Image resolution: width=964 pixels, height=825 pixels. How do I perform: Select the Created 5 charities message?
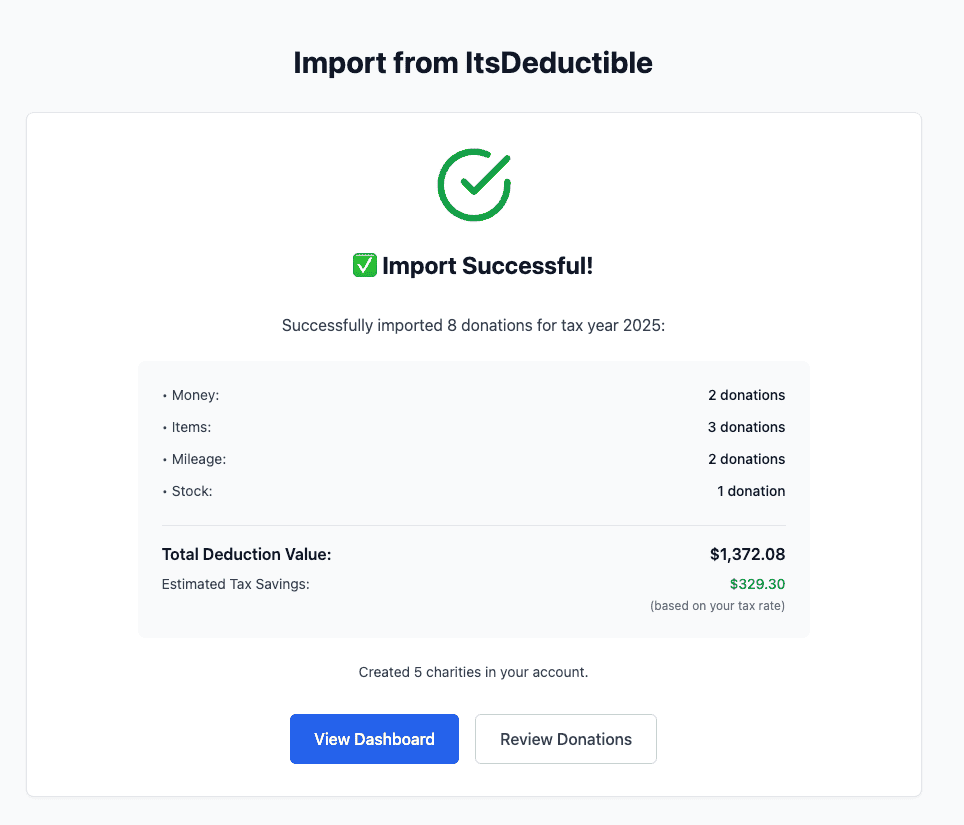473,672
